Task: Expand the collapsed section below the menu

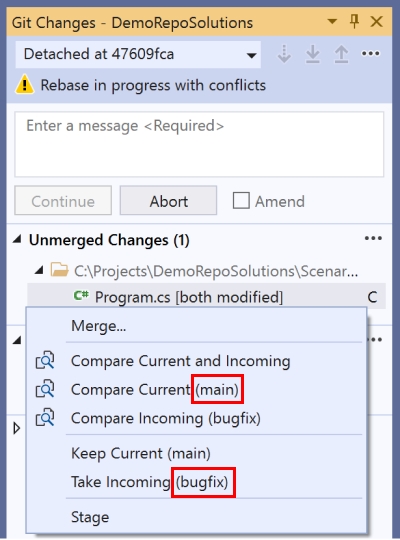Action: [16, 429]
